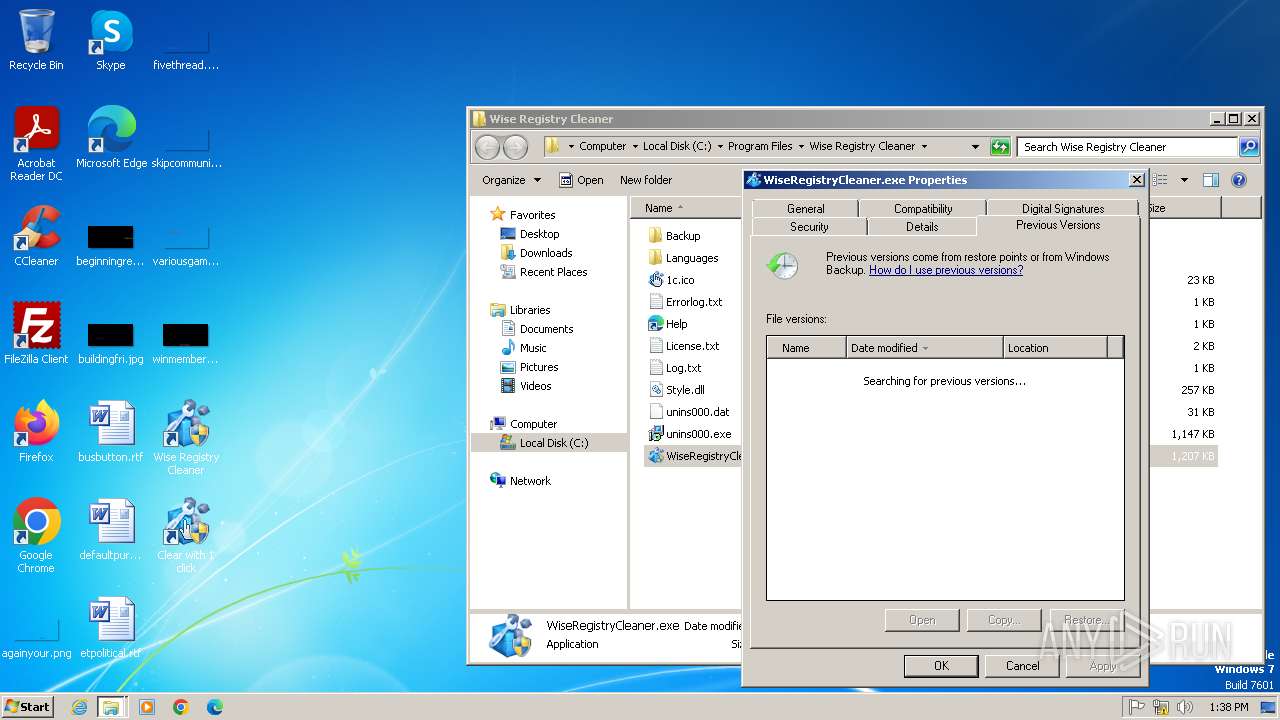Switch to Digital Signatures tab

1062,208
